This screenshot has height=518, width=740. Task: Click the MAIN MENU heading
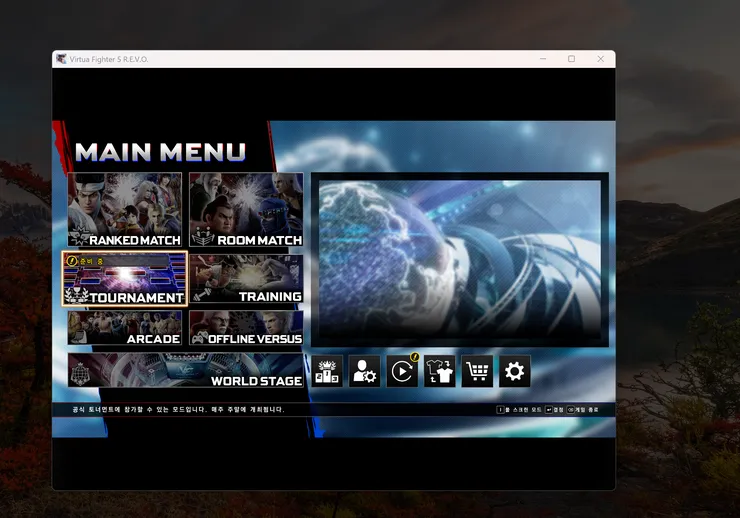click(160, 152)
